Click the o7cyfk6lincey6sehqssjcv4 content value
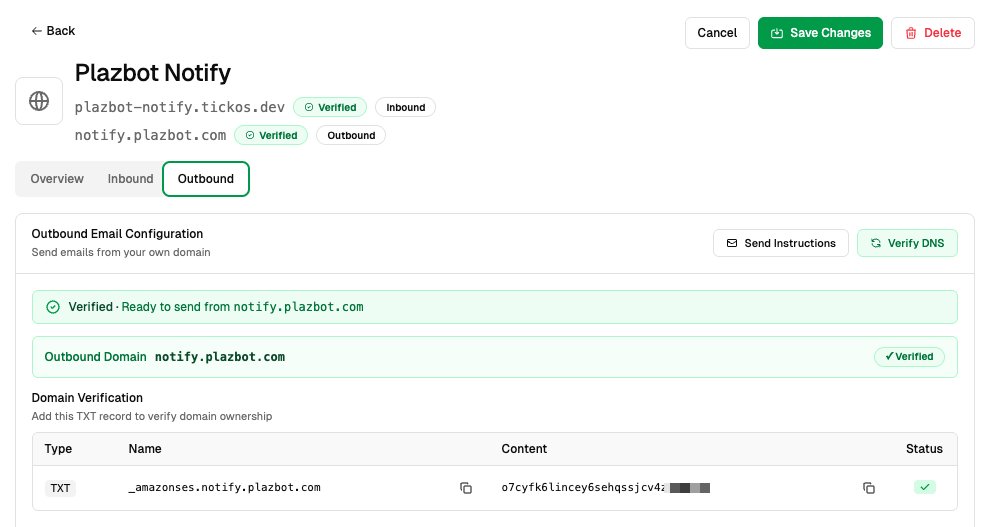Viewport: 992px width, 527px height. click(x=605, y=487)
